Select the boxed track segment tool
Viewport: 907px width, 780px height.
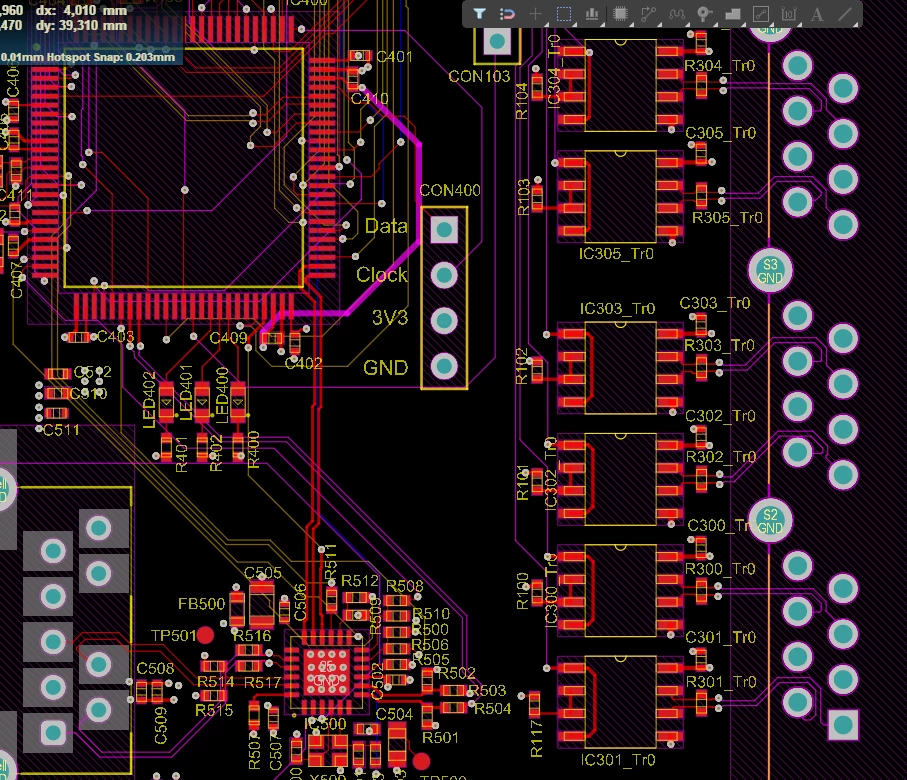[761, 14]
